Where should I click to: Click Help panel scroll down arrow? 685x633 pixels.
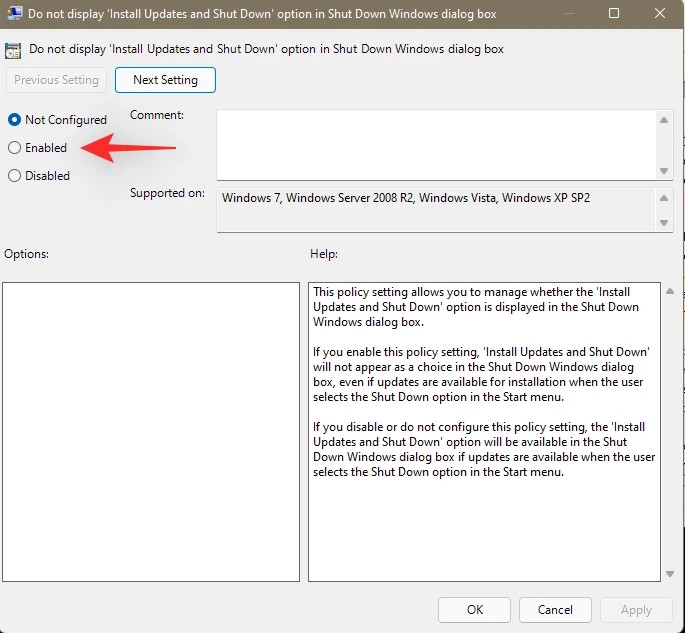click(670, 574)
